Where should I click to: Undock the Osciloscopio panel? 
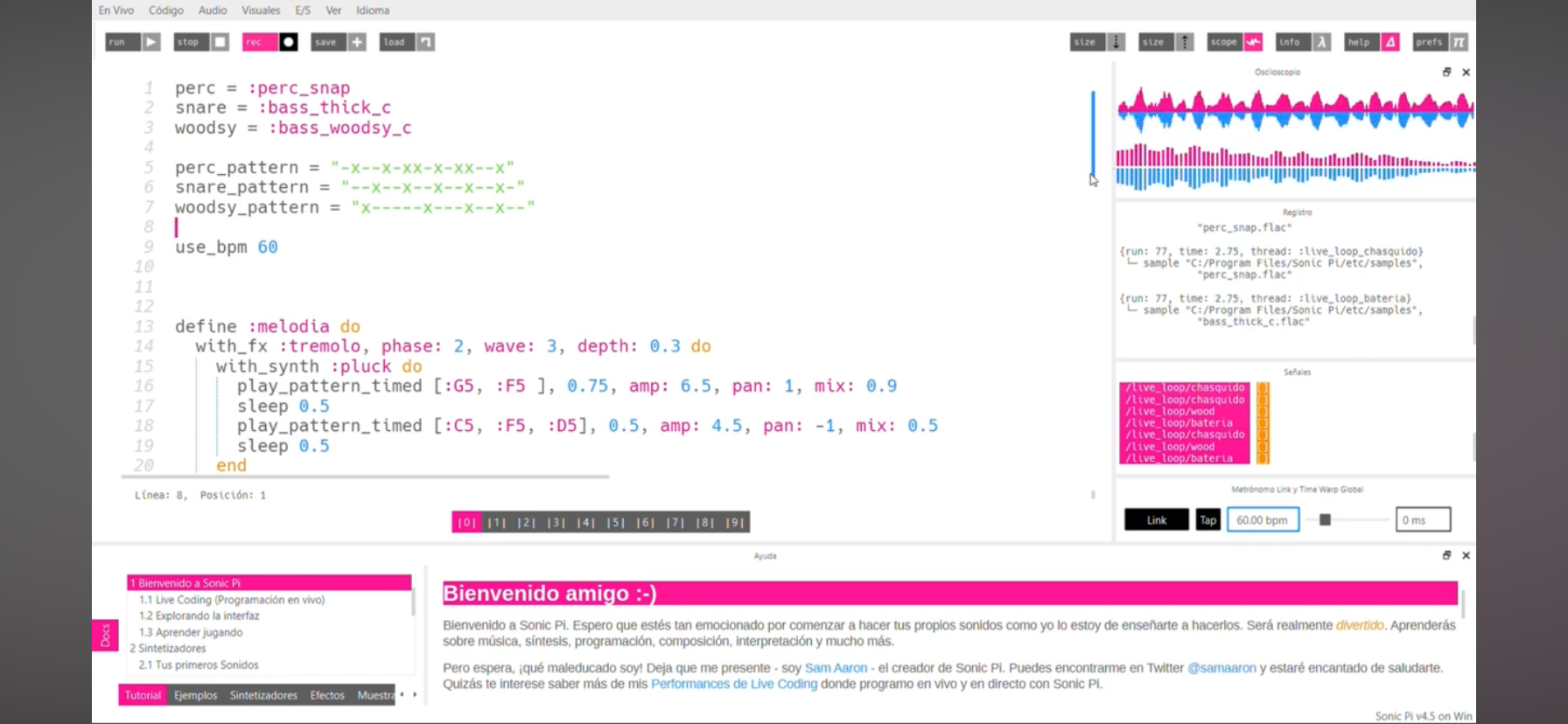1446,73
